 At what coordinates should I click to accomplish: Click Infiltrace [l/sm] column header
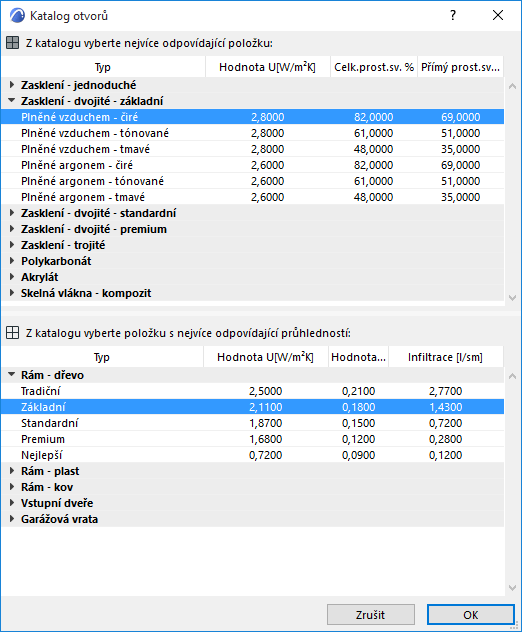click(x=445, y=357)
